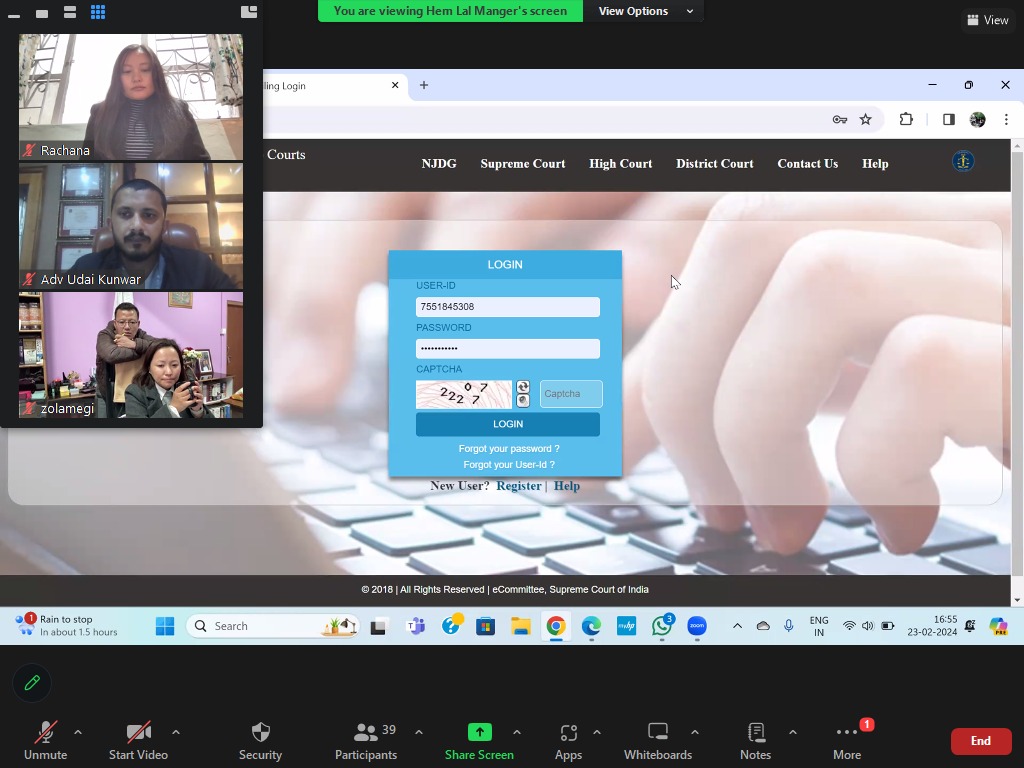Screen dimensions: 1024x768
Task: Turn on camera with Start Video
Action: (x=138, y=741)
